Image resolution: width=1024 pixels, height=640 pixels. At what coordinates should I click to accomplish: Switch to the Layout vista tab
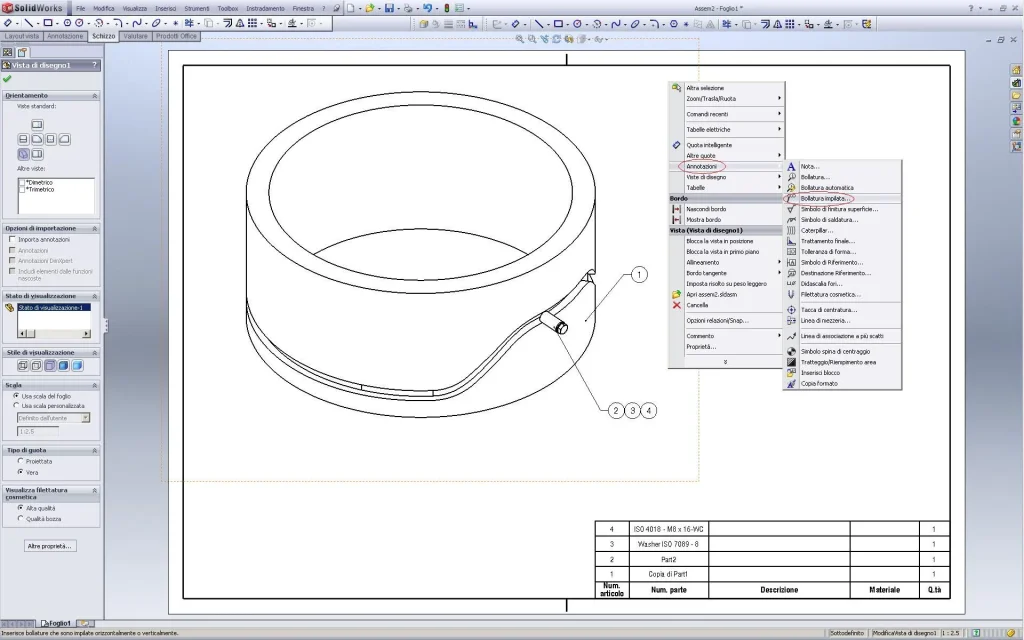(22, 37)
